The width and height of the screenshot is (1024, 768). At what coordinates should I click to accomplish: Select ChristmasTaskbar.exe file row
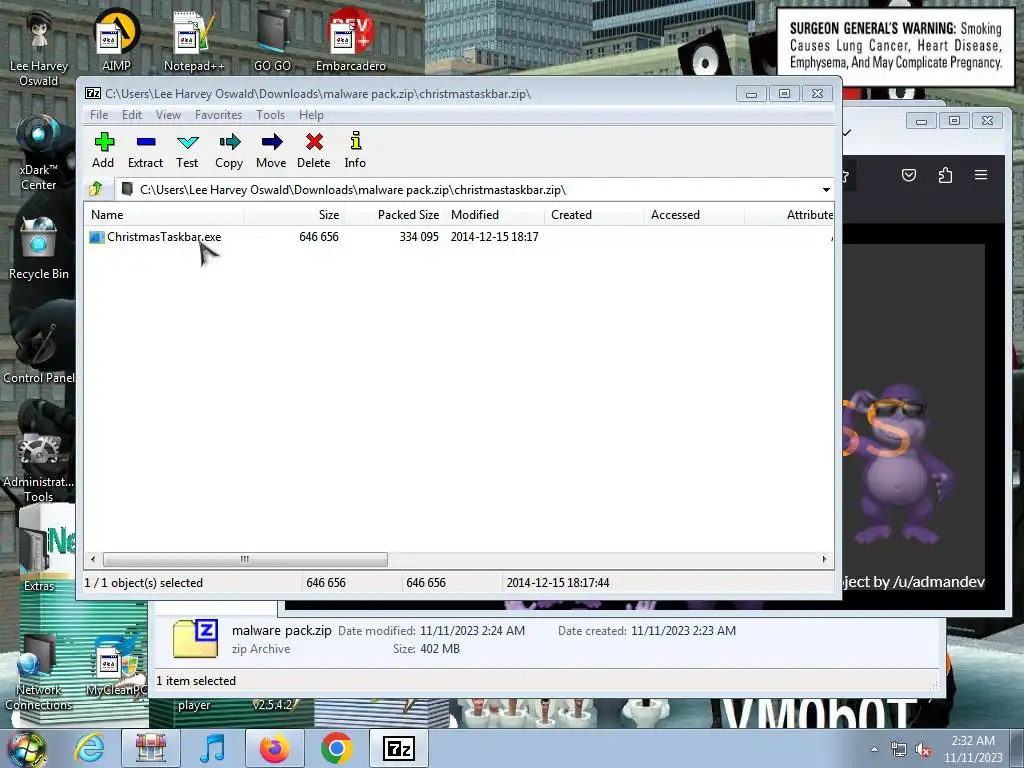click(460, 237)
